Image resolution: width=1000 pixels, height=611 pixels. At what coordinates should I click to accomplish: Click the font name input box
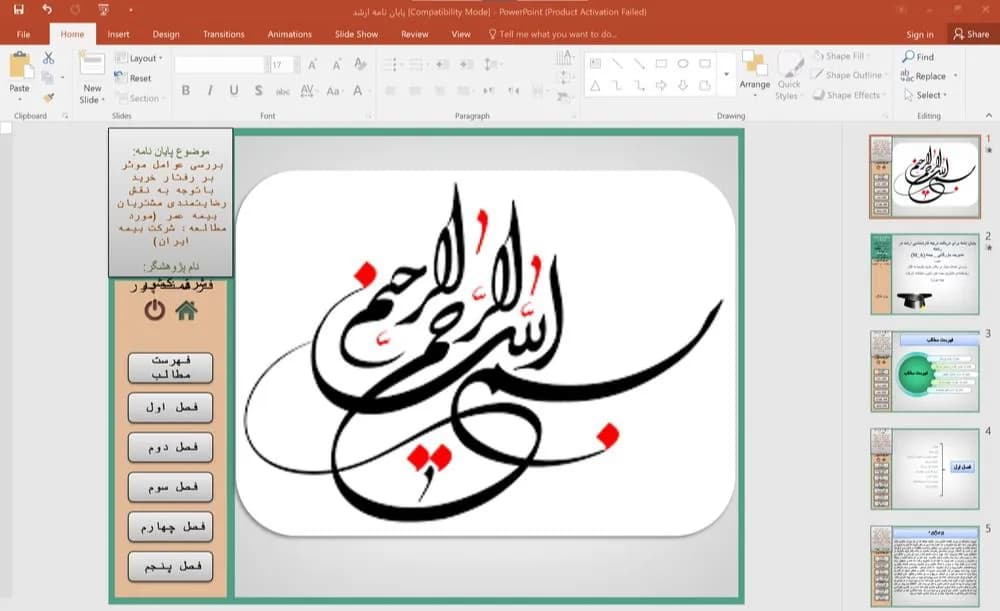pyautogui.click(x=219, y=64)
